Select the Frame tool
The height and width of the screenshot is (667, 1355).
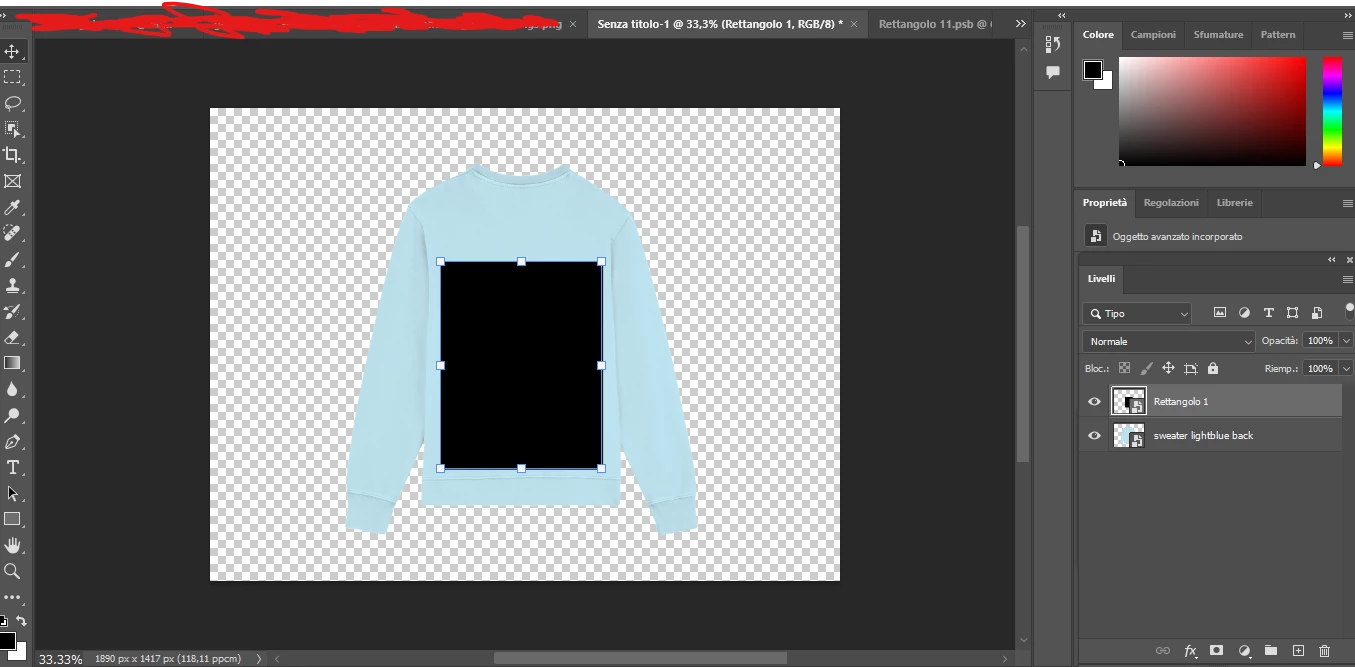click(x=12, y=181)
